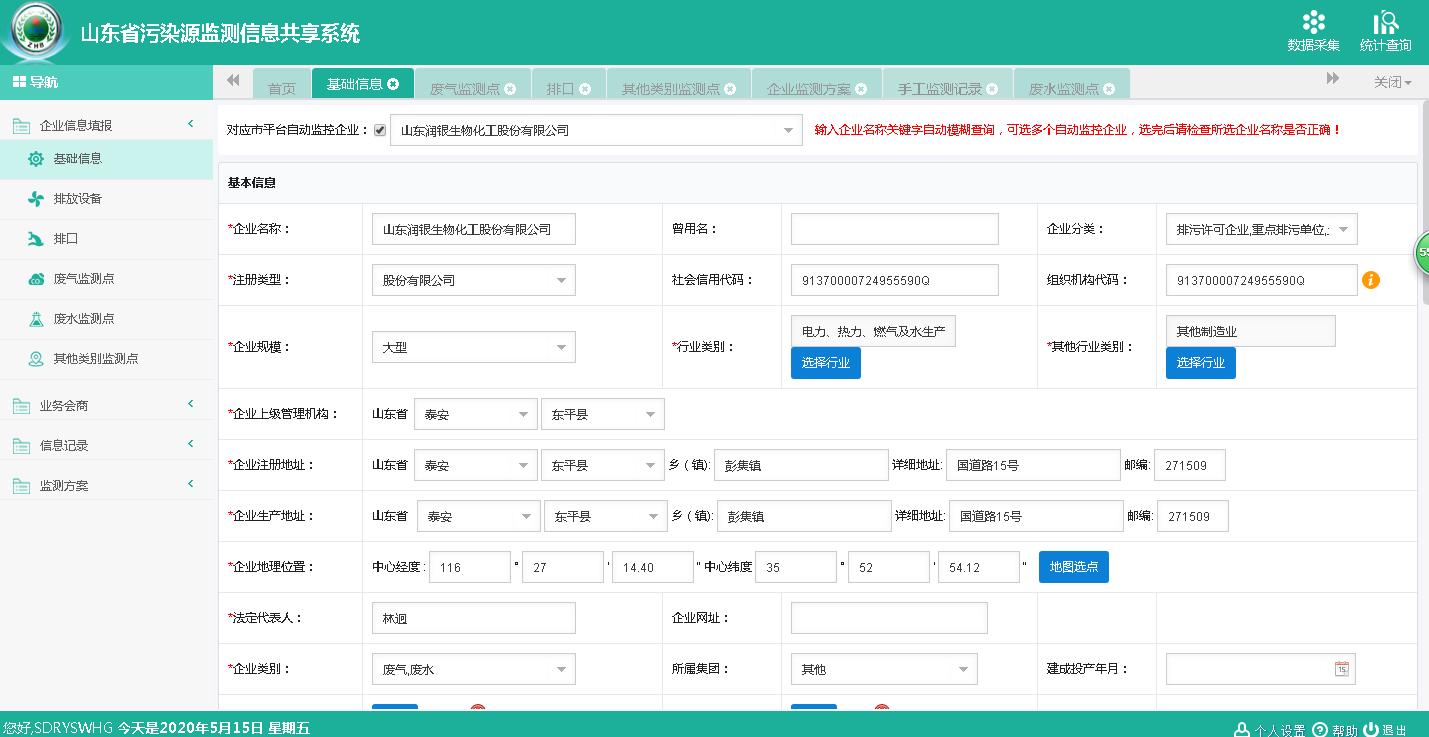
Task: Click the 排放设备 fan icon in sidebar
Action: click(36, 199)
